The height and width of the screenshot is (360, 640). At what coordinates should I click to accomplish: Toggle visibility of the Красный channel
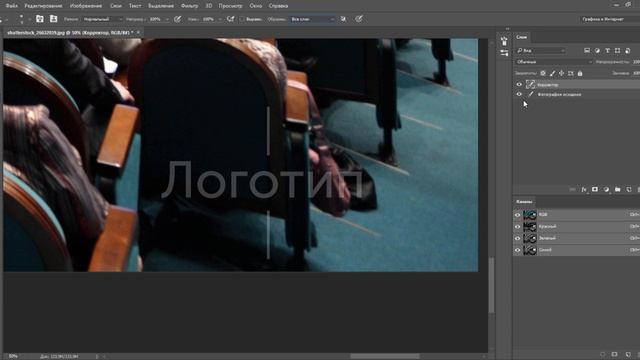[x=518, y=227]
